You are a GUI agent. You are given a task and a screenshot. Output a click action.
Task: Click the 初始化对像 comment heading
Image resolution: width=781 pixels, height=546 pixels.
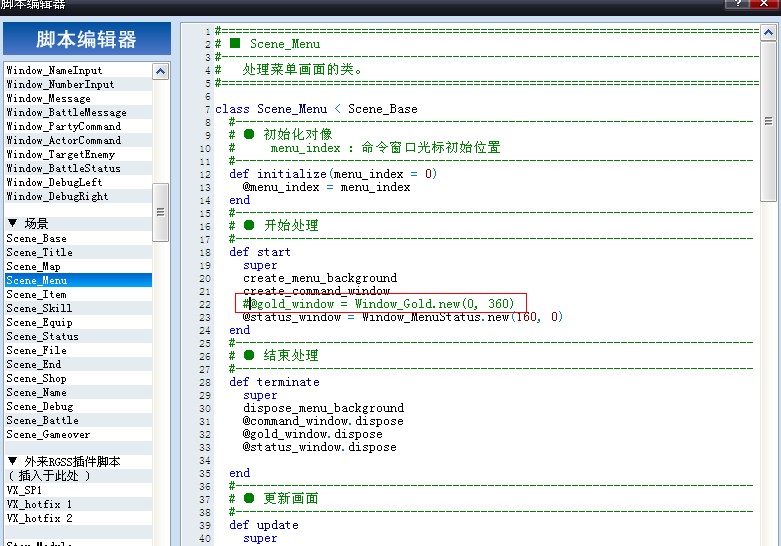click(297, 134)
